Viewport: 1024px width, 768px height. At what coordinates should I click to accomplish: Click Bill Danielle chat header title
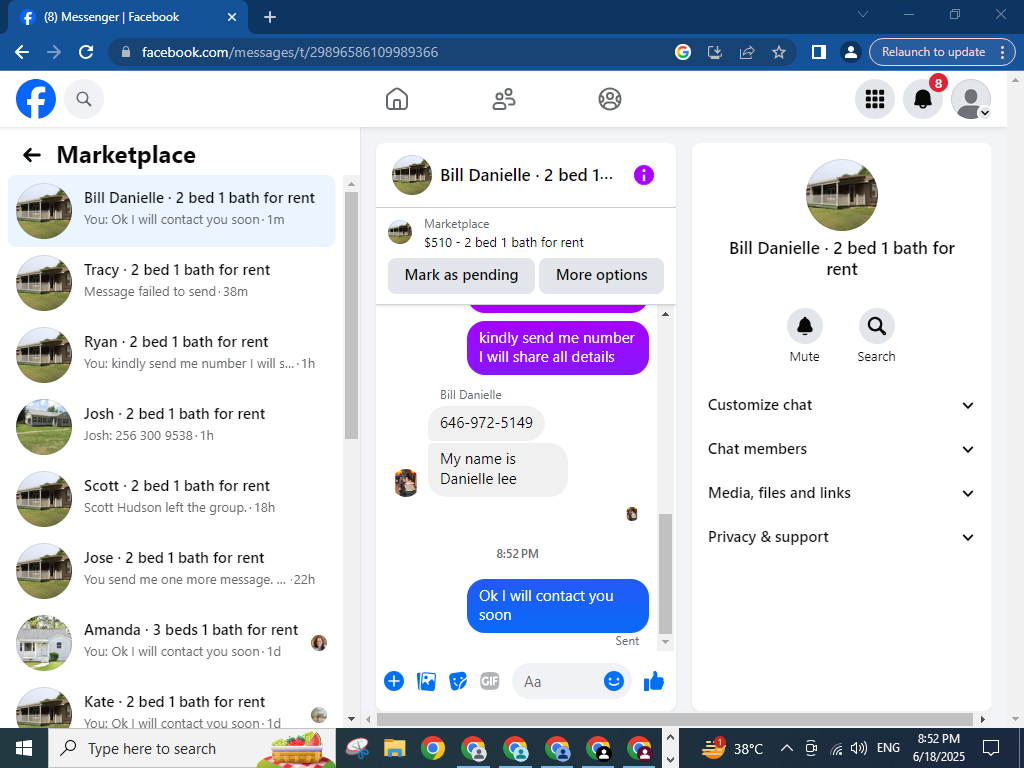[526, 175]
